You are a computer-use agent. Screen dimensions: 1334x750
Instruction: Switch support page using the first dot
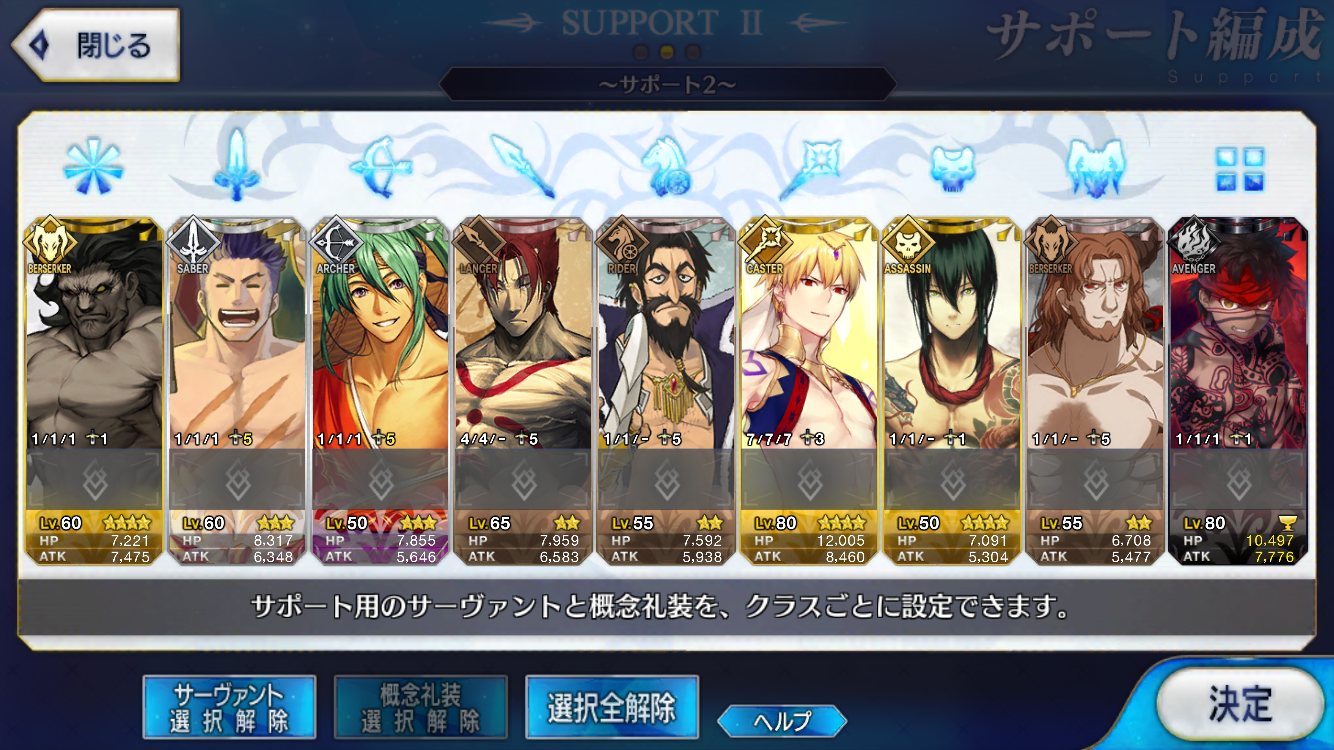pos(642,52)
